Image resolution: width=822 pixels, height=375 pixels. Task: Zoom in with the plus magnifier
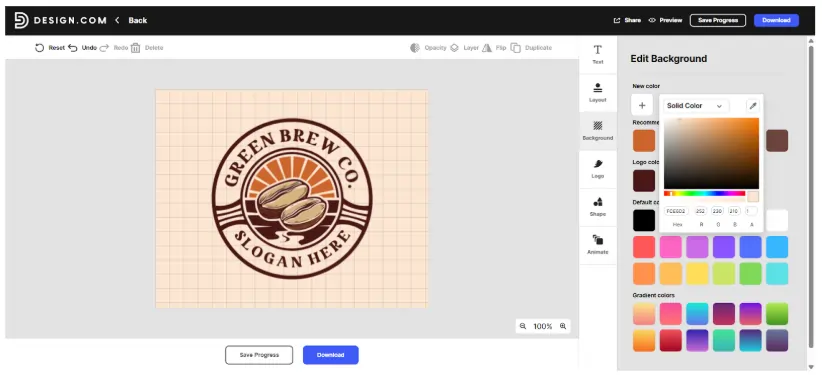pos(563,326)
